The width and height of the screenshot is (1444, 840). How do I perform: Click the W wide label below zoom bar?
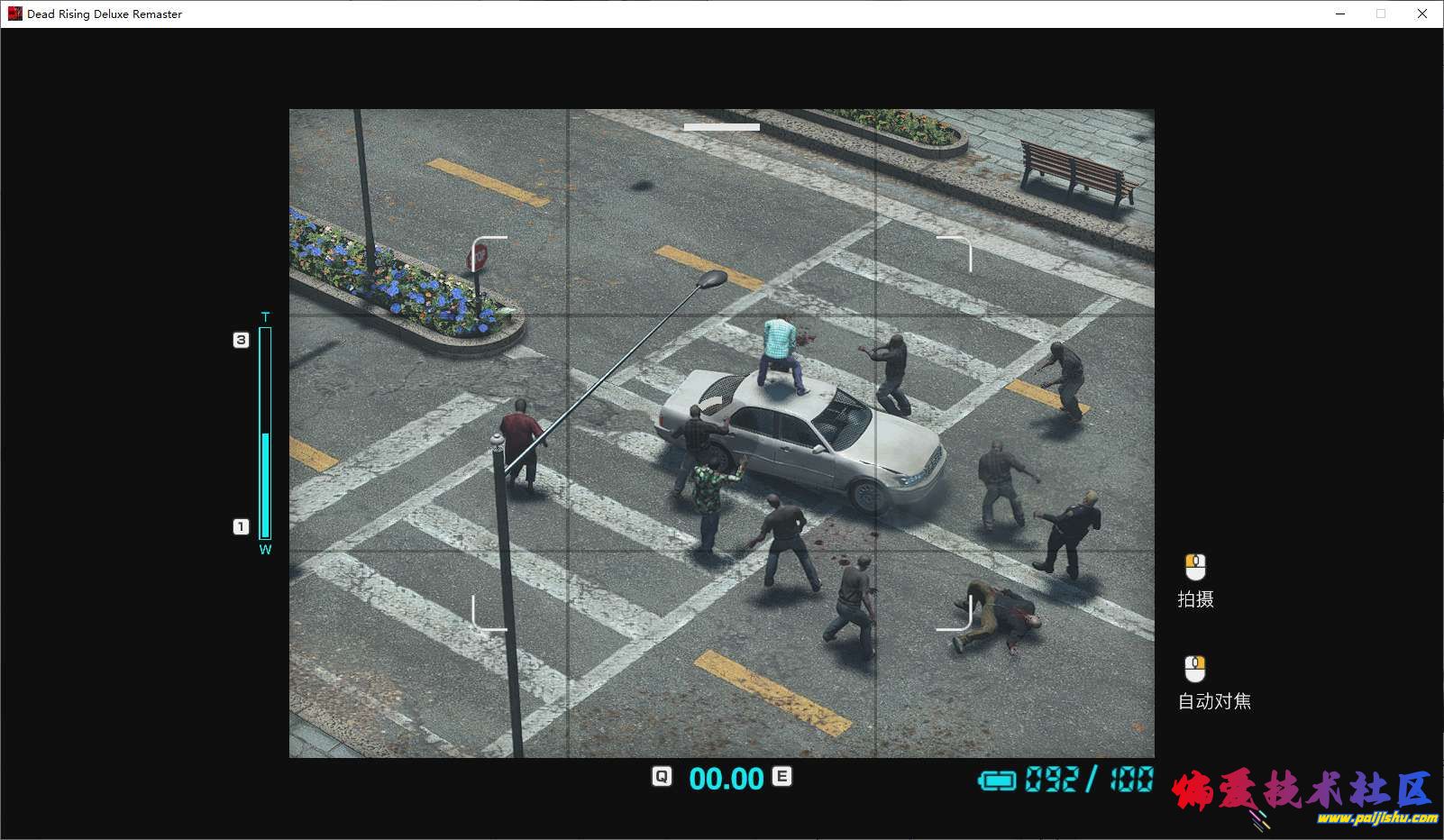click(x=265, y=550)
